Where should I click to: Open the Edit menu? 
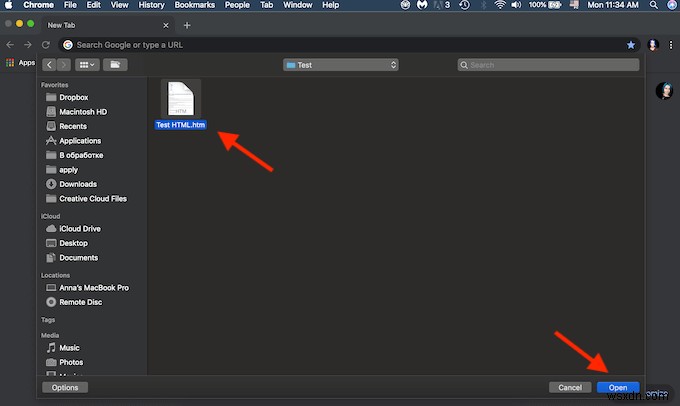click(x=93, y=5)
